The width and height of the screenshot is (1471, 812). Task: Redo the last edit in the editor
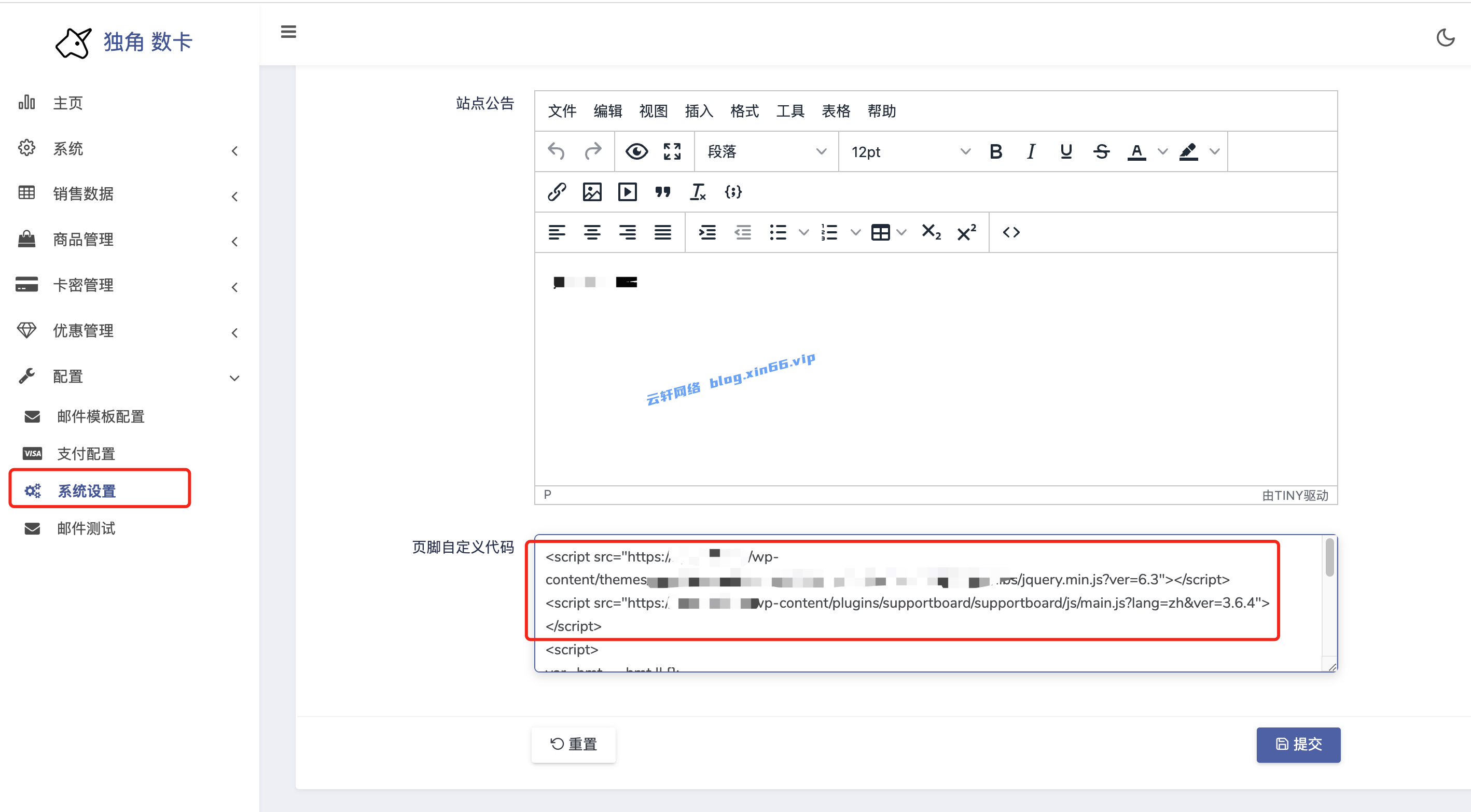593,151
